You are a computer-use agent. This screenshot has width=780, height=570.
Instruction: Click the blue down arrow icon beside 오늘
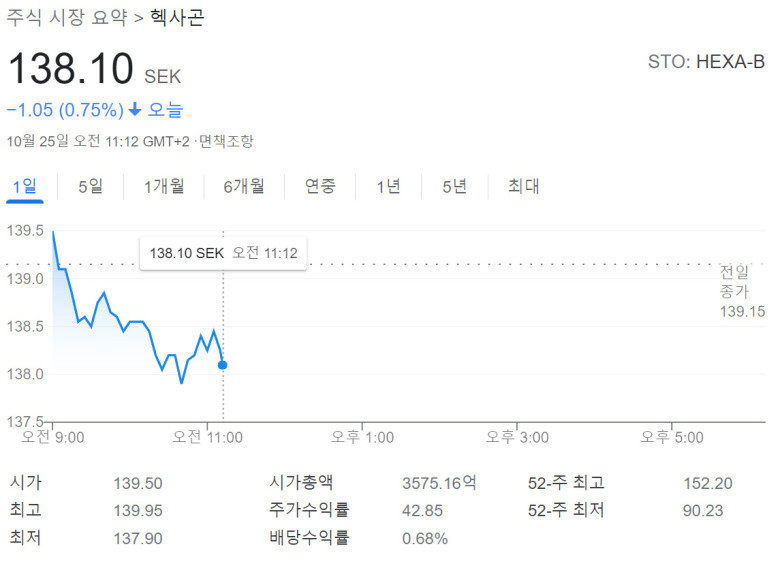pos(135,109)
